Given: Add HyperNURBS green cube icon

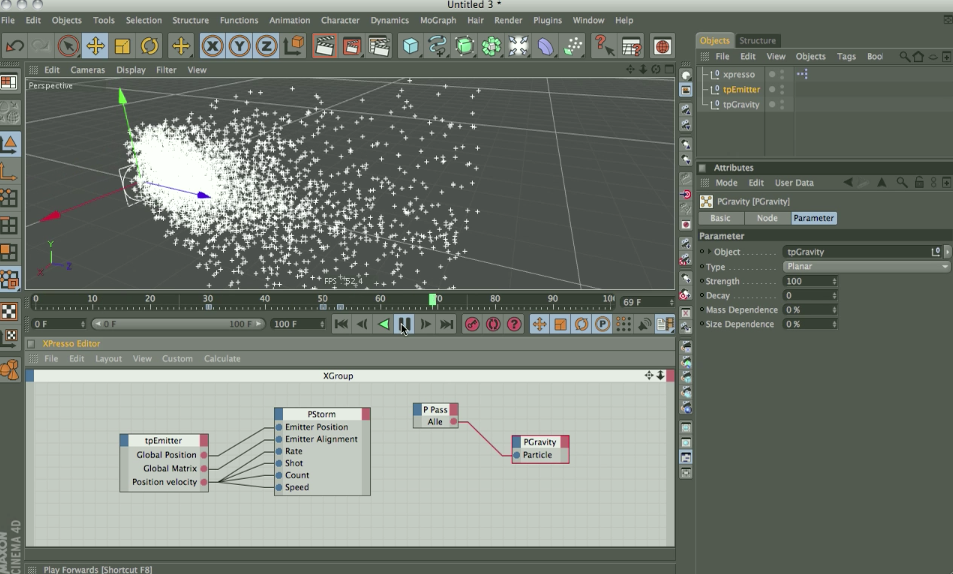Looking at the screenshot, I should click(x=464, y=46).
